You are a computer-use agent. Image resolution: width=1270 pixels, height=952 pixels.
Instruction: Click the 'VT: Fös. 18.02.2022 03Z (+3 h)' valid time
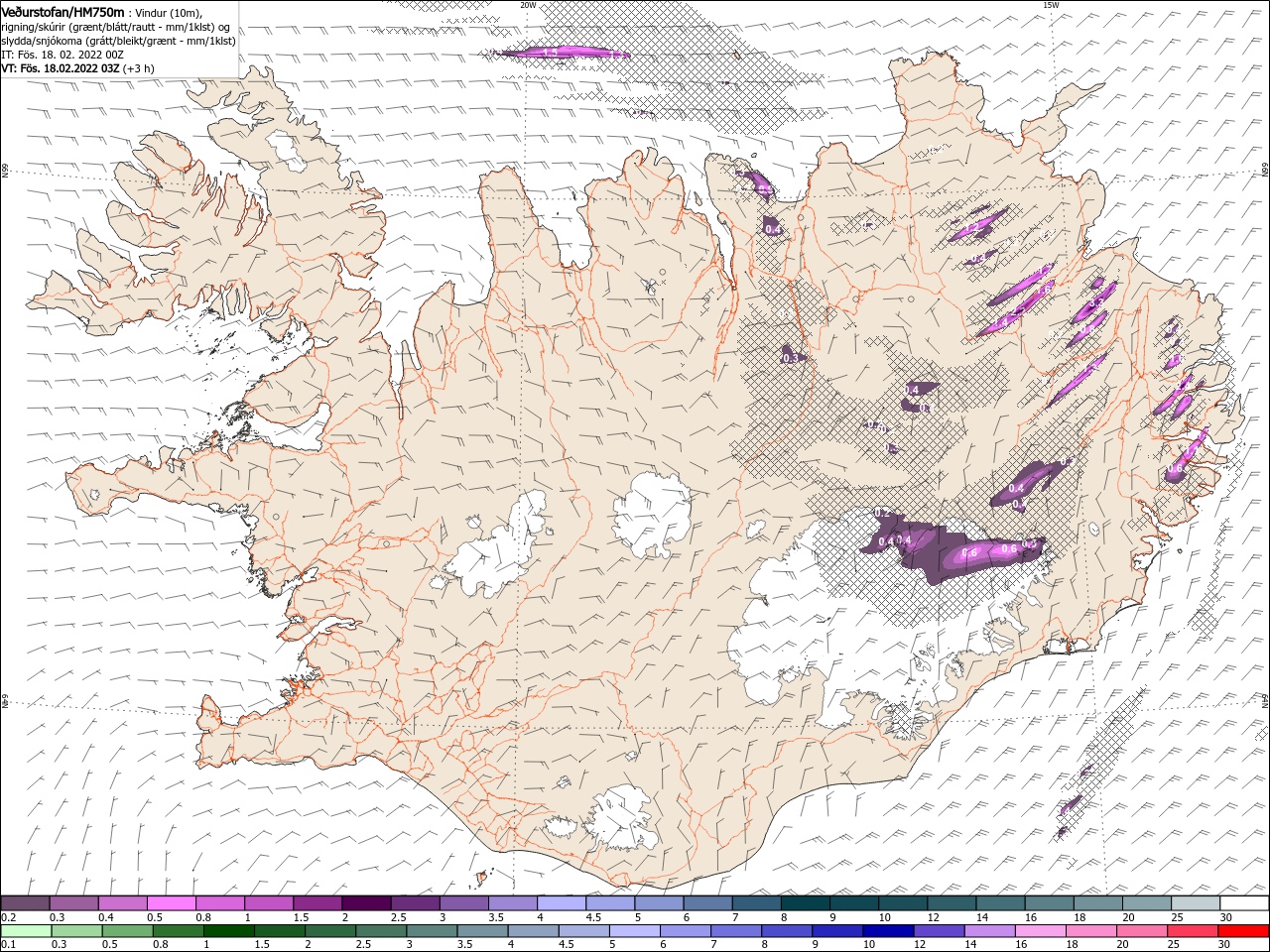77,68
